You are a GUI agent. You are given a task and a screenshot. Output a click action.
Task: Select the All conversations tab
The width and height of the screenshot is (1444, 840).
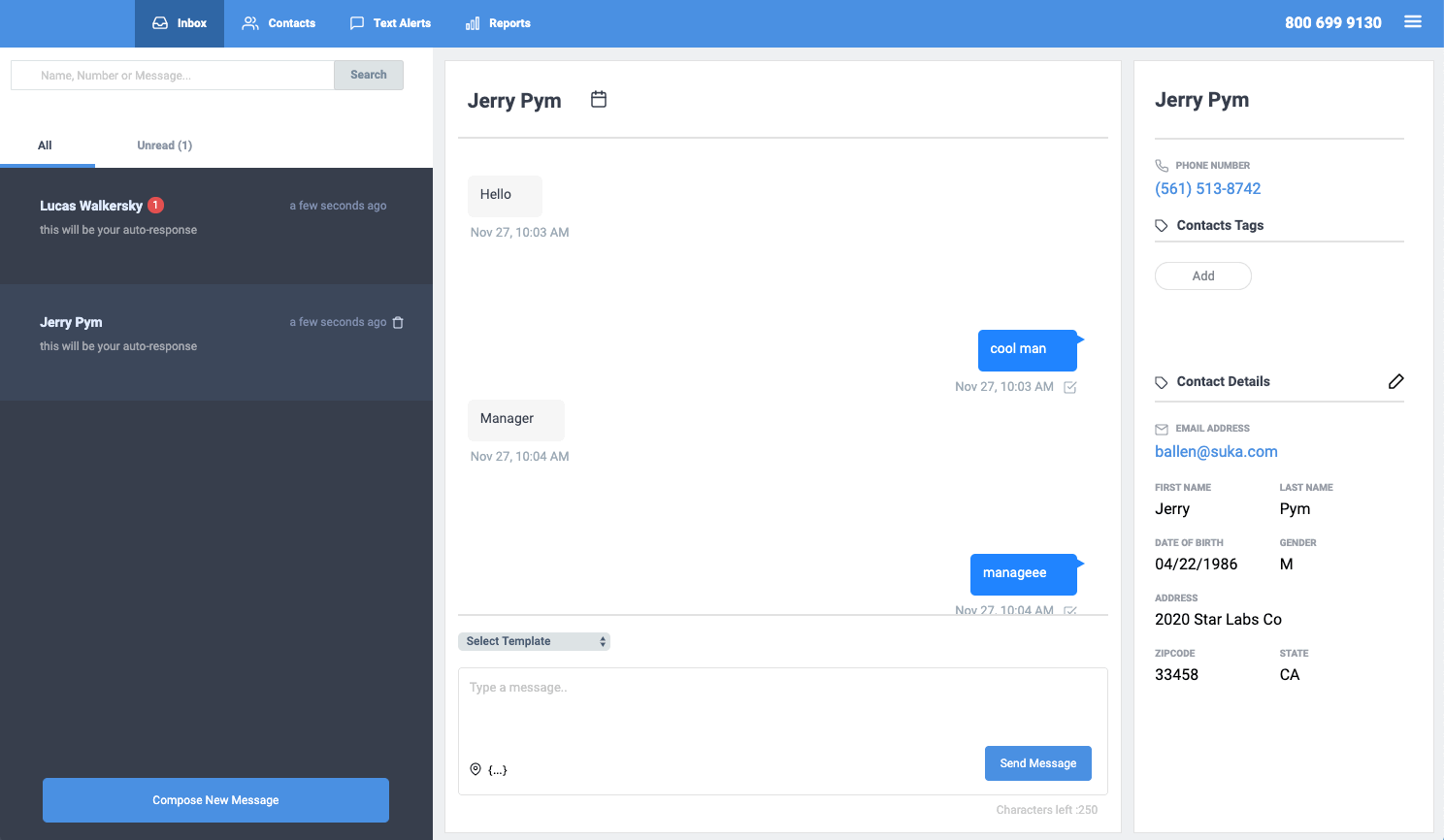tap(45, 145)
